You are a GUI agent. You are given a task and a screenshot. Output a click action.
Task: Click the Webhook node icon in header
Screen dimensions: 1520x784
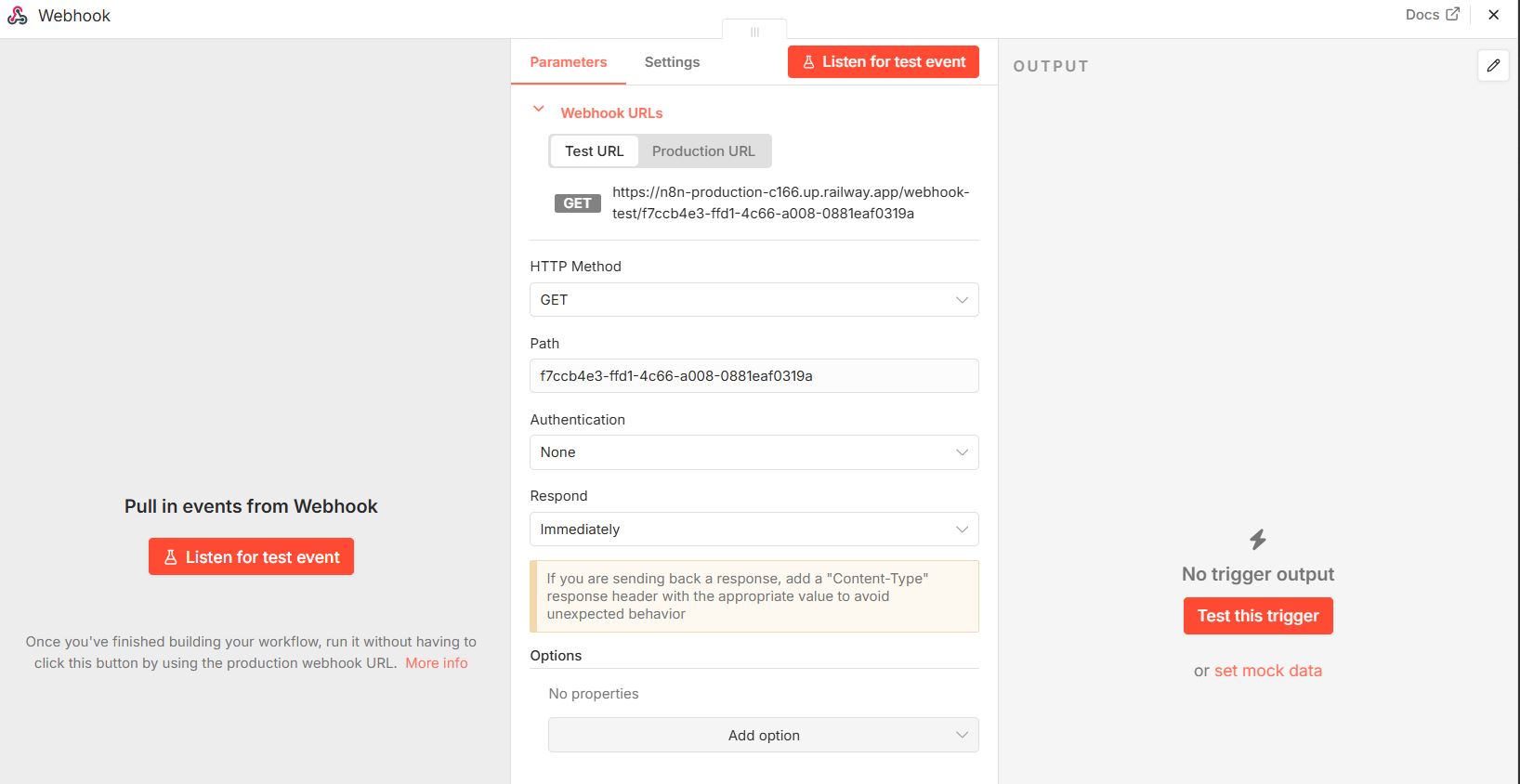pyautogui.click(x=18, y=16)
